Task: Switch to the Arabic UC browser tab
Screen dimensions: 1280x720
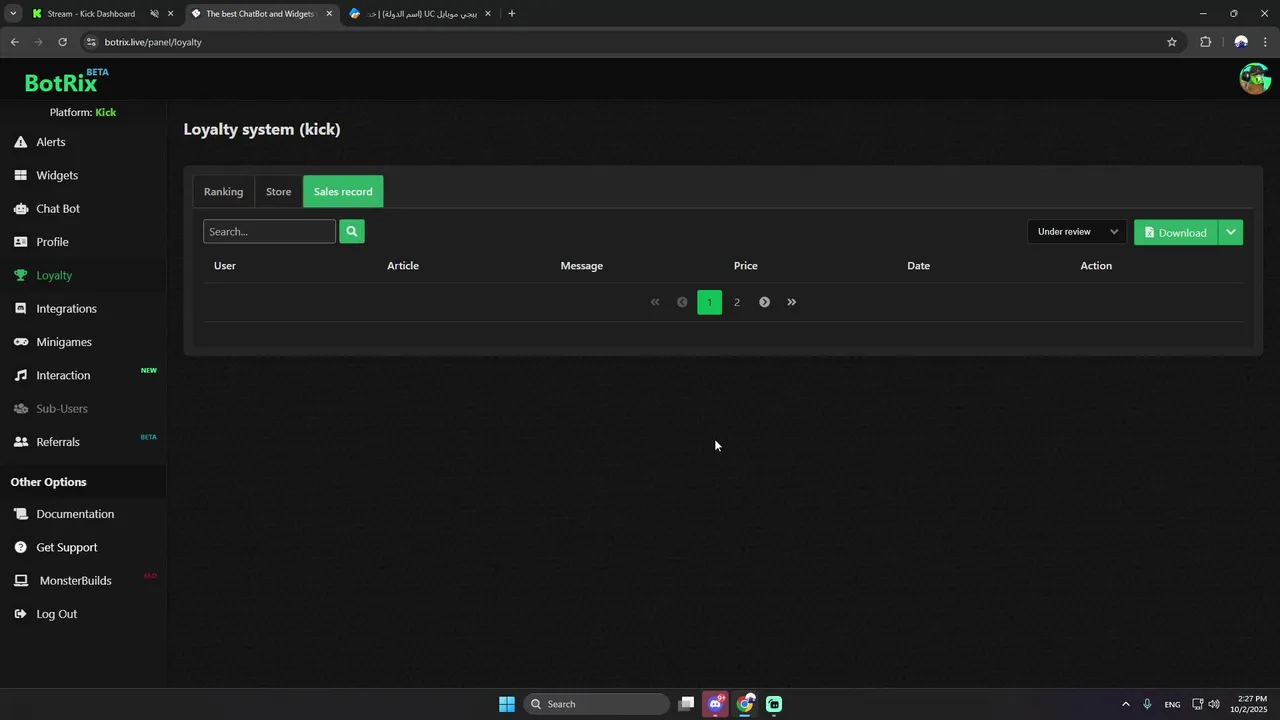Action: pyautogui.click(x=422, y=14)
